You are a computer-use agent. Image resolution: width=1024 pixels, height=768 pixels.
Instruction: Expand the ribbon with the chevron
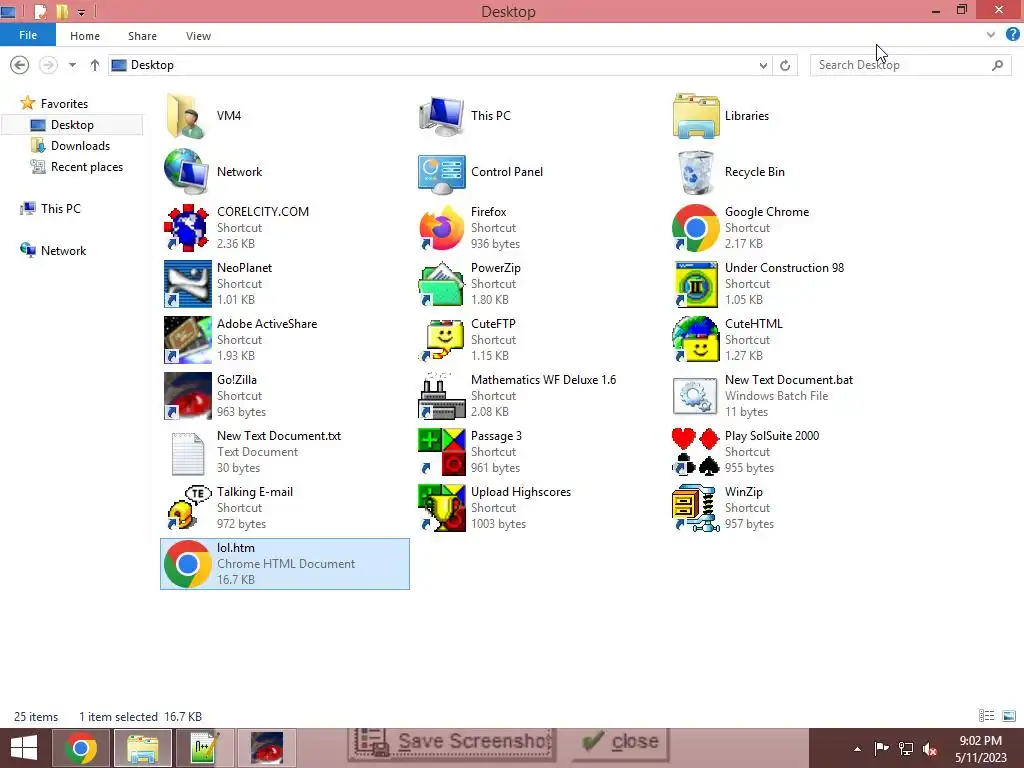click(x=991, y=35)
